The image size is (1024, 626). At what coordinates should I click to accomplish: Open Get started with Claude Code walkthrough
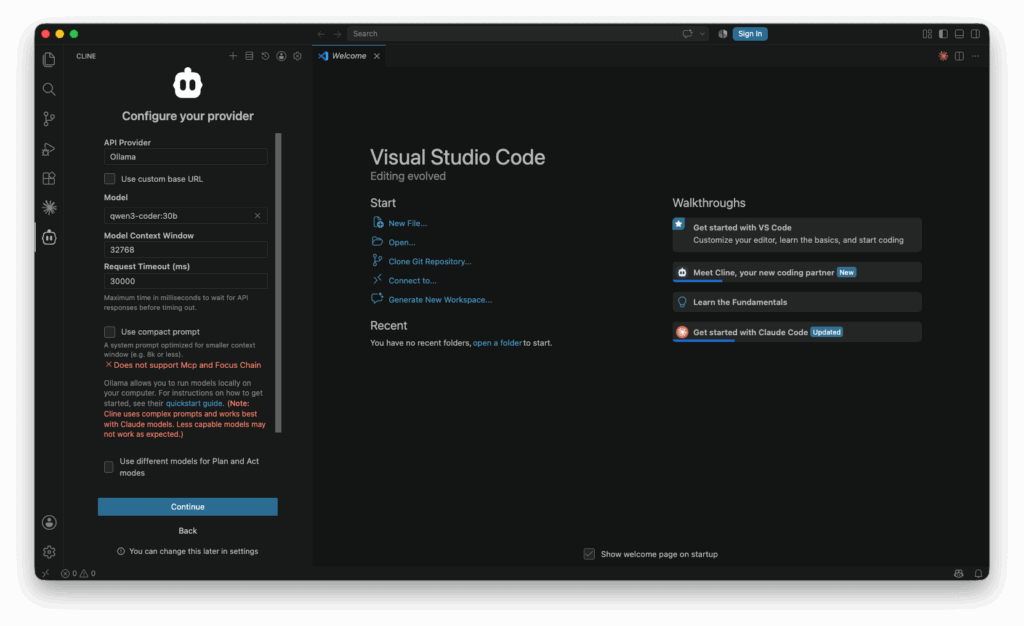pyautogui.click(x=797, y=332)
